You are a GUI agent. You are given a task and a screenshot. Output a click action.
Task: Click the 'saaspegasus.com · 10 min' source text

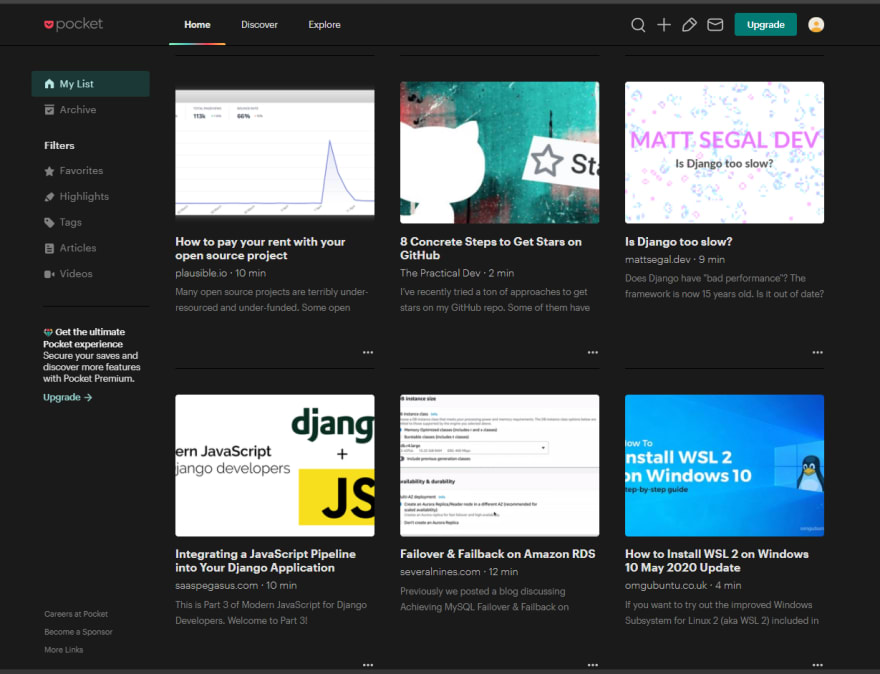236,585
